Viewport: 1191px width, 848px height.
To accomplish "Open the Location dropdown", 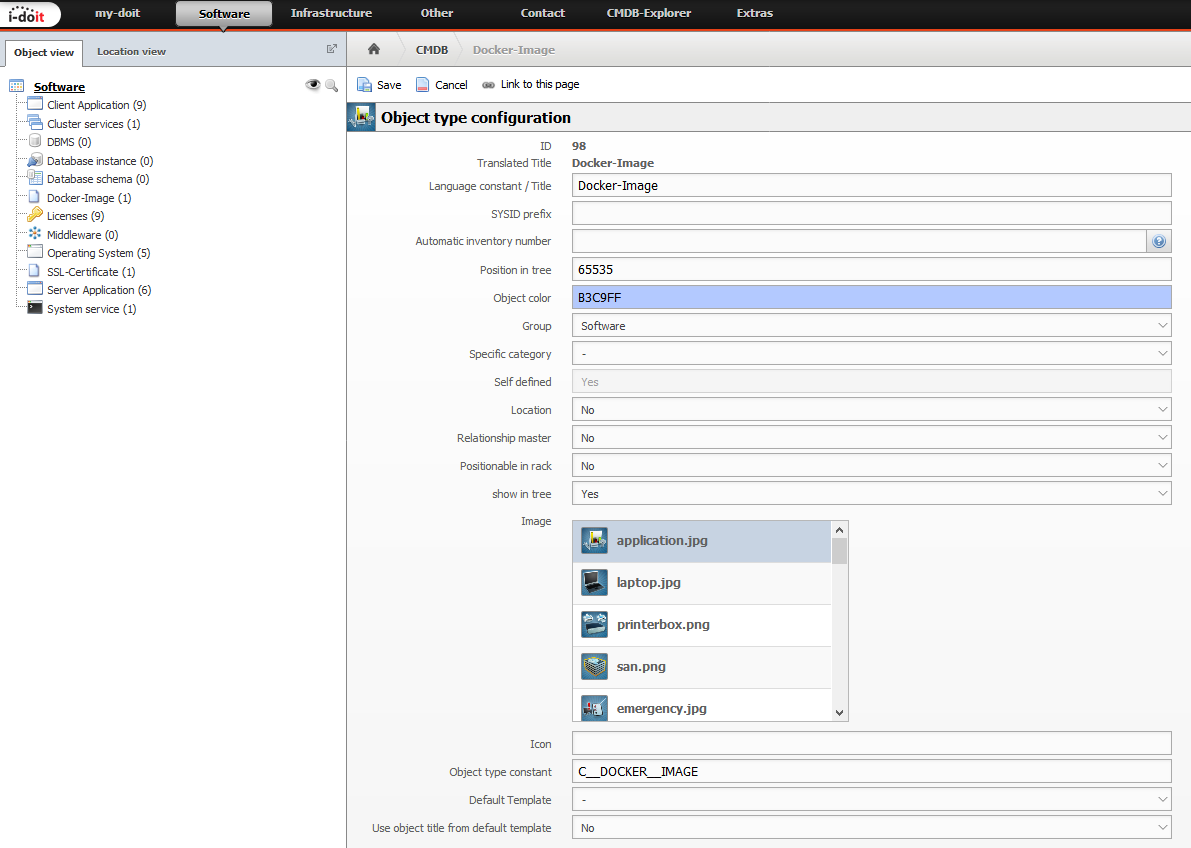I will tap(871, 410).
